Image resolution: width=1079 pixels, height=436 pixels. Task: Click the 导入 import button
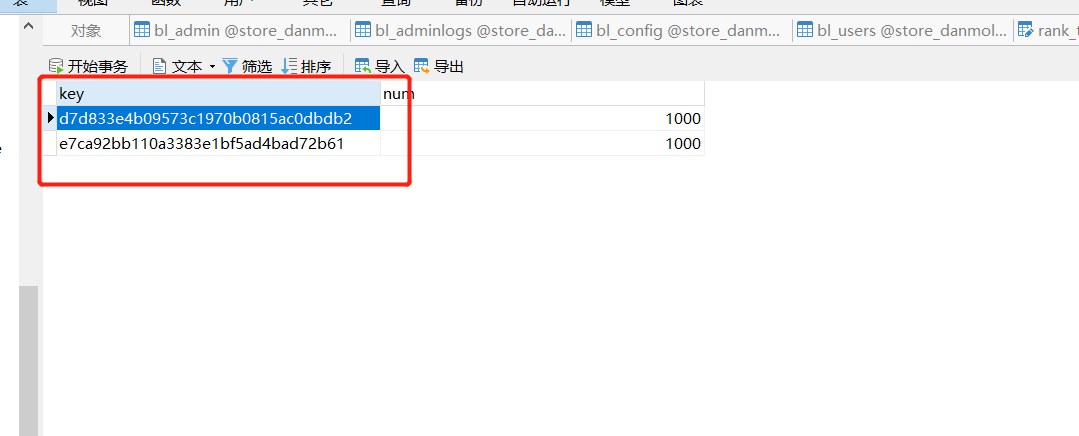[x=379, y=67]
